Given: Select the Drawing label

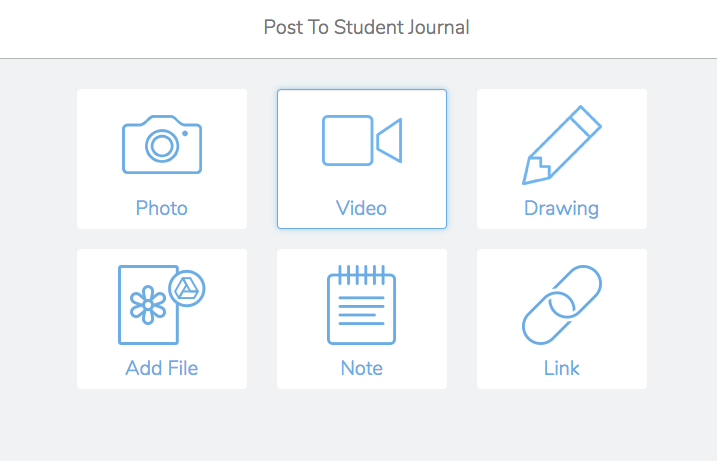Looking at the screenshot, I should point(561,208).
